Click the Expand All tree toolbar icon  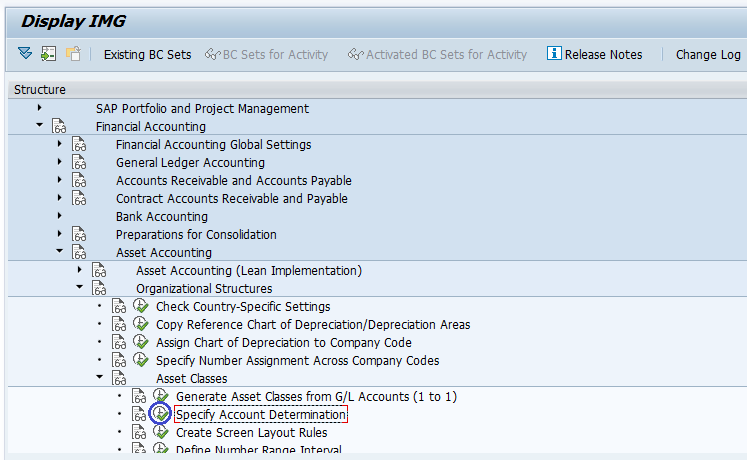25,54
